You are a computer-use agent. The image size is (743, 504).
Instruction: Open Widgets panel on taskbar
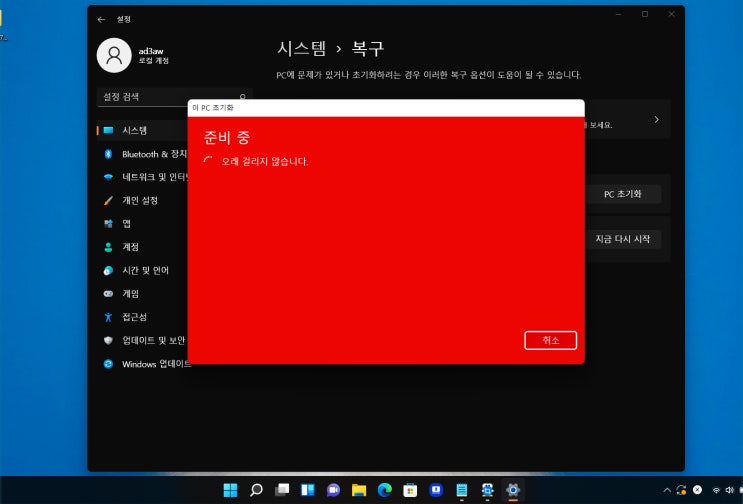pos(308,490)
